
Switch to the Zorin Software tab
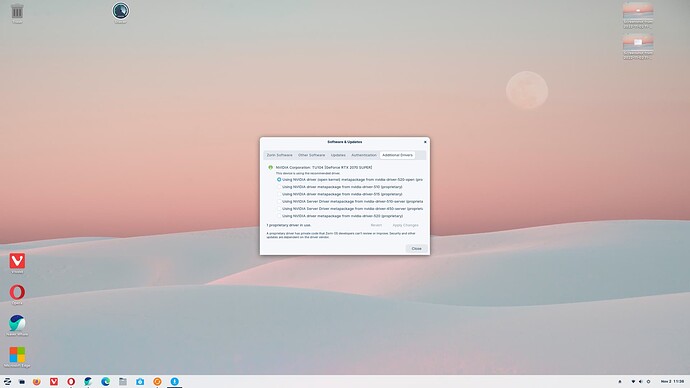[x=279, y=155]
